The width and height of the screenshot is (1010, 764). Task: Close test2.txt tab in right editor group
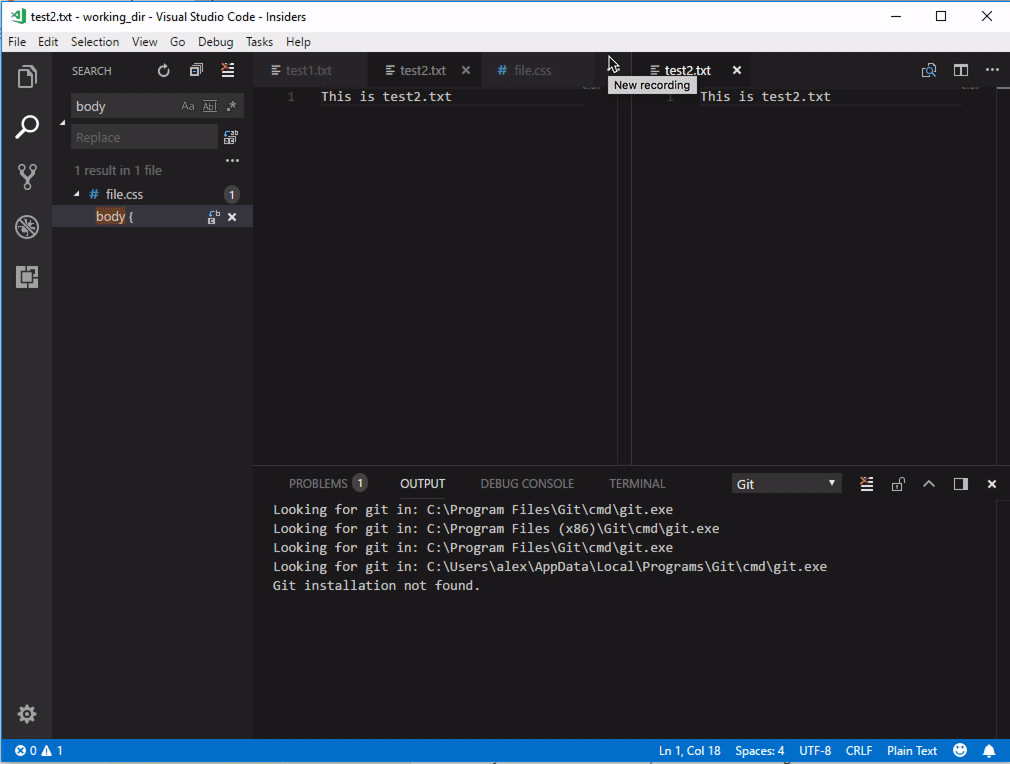pos(737,70)
